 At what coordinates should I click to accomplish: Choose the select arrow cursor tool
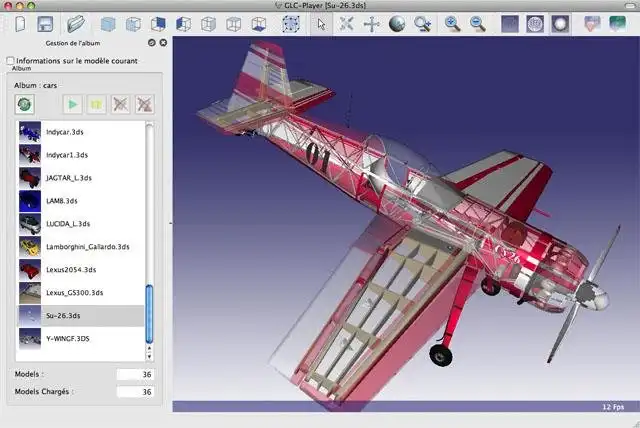pos(321,24)
